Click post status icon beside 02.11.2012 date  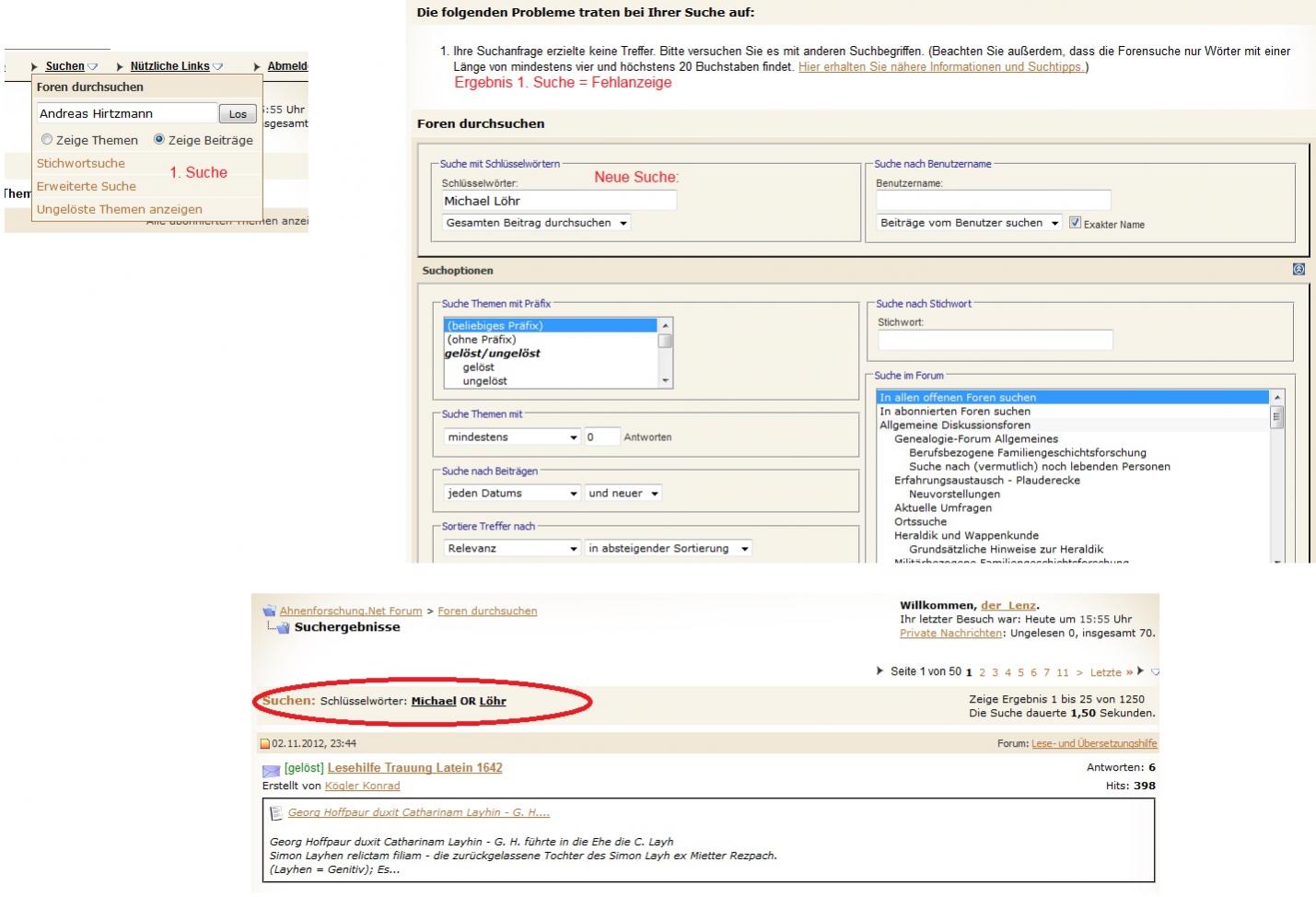[x=265, y=744]
